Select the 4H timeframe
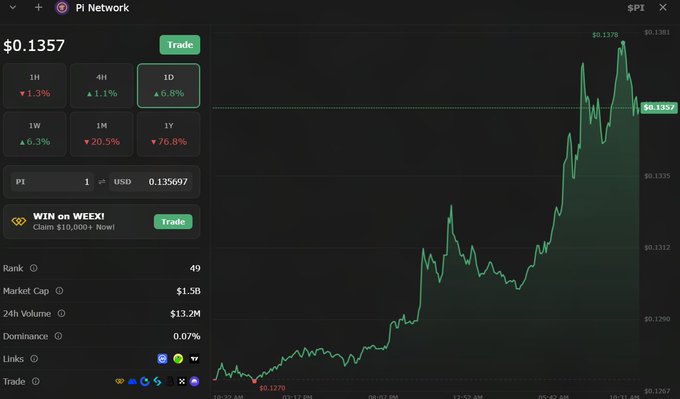 point(101,85)
